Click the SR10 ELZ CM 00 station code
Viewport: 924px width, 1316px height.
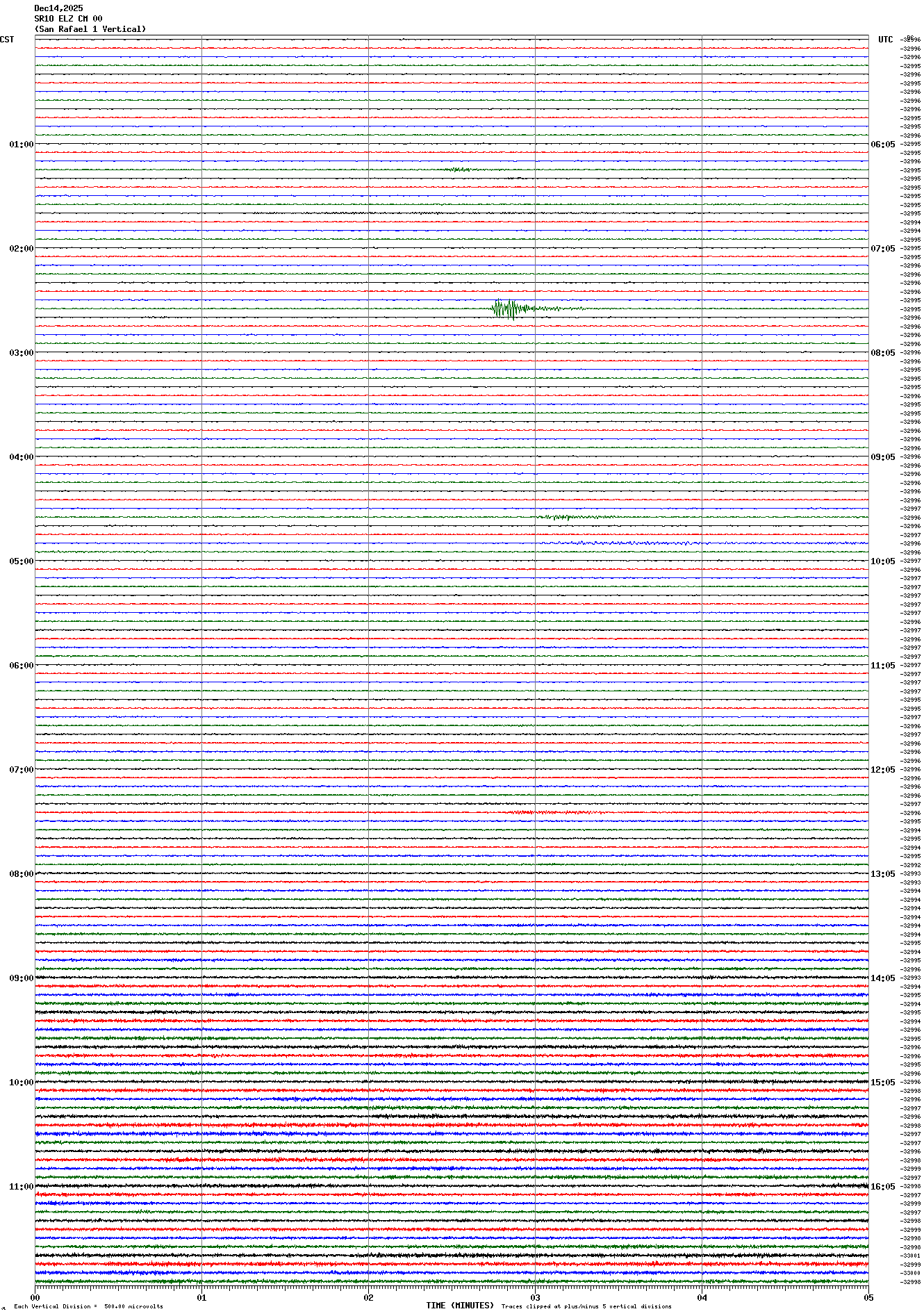click(68, 19)
